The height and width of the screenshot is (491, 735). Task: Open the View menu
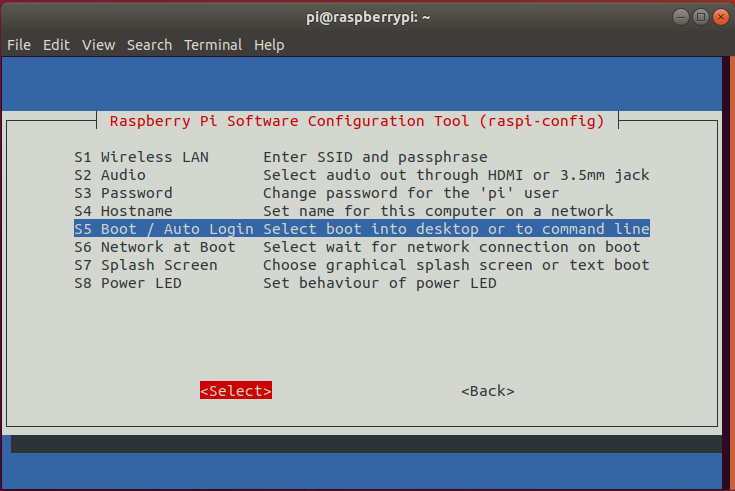point(98,45)
